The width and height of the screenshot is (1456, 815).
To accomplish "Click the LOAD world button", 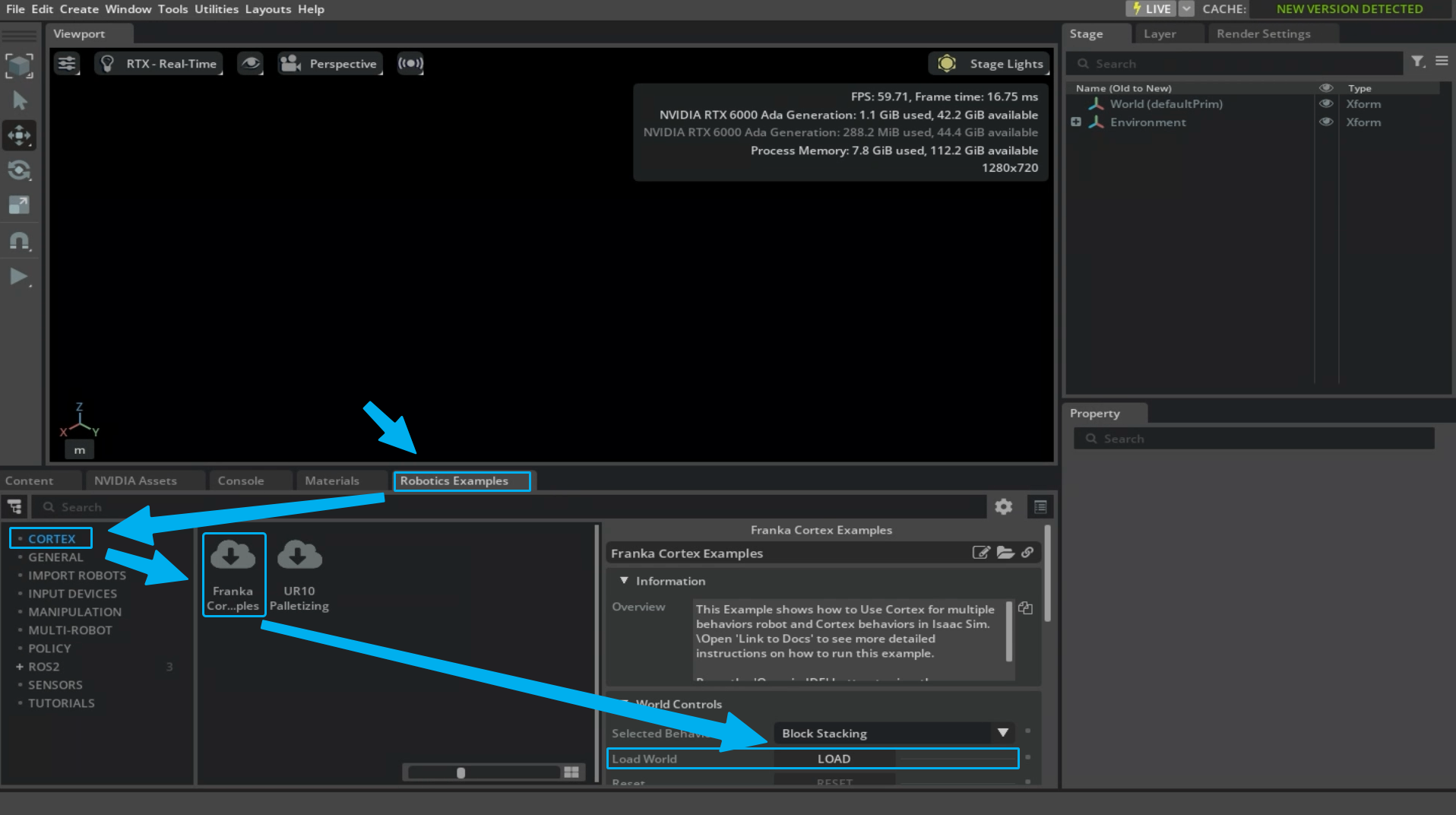I will tap(834, 759).
